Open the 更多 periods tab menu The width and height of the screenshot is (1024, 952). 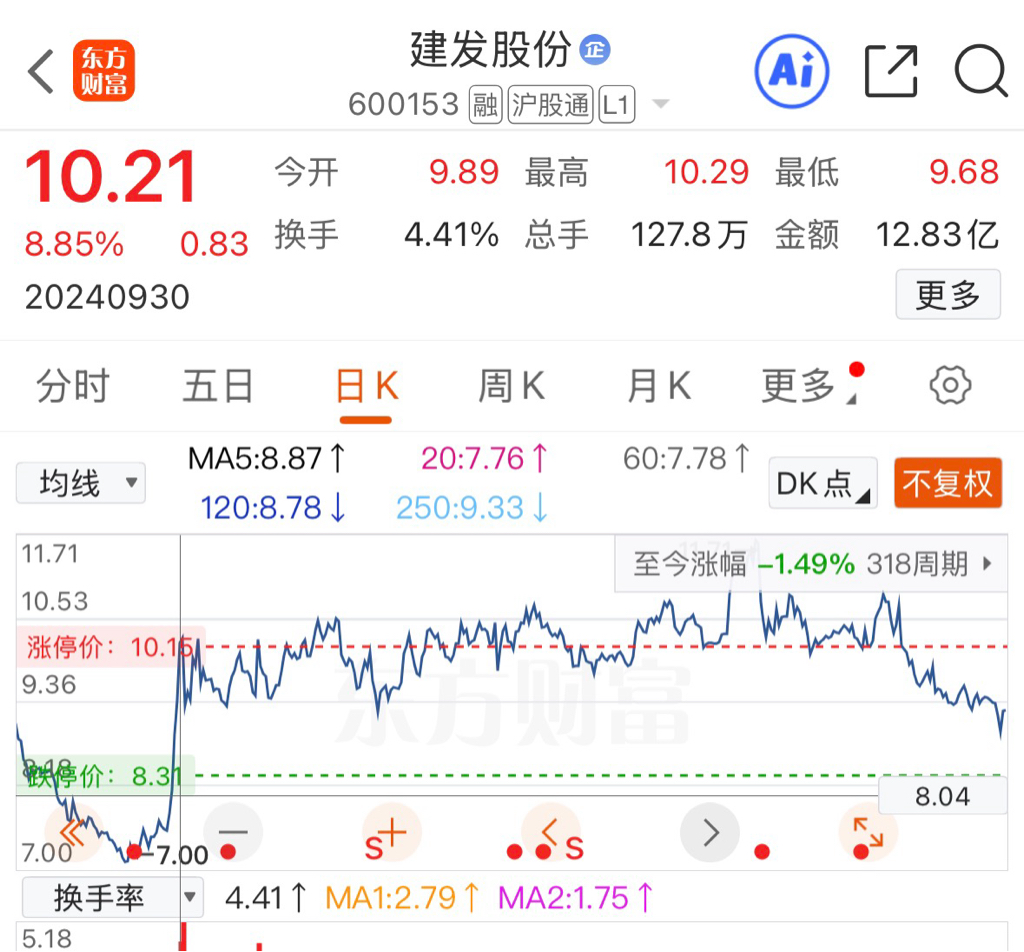tap(810, 385)
